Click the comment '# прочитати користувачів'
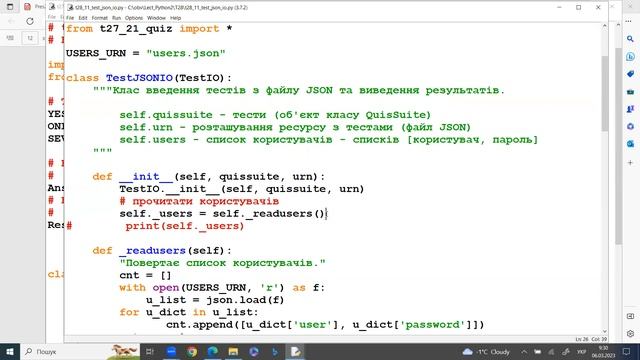 [x=199, y=201]
